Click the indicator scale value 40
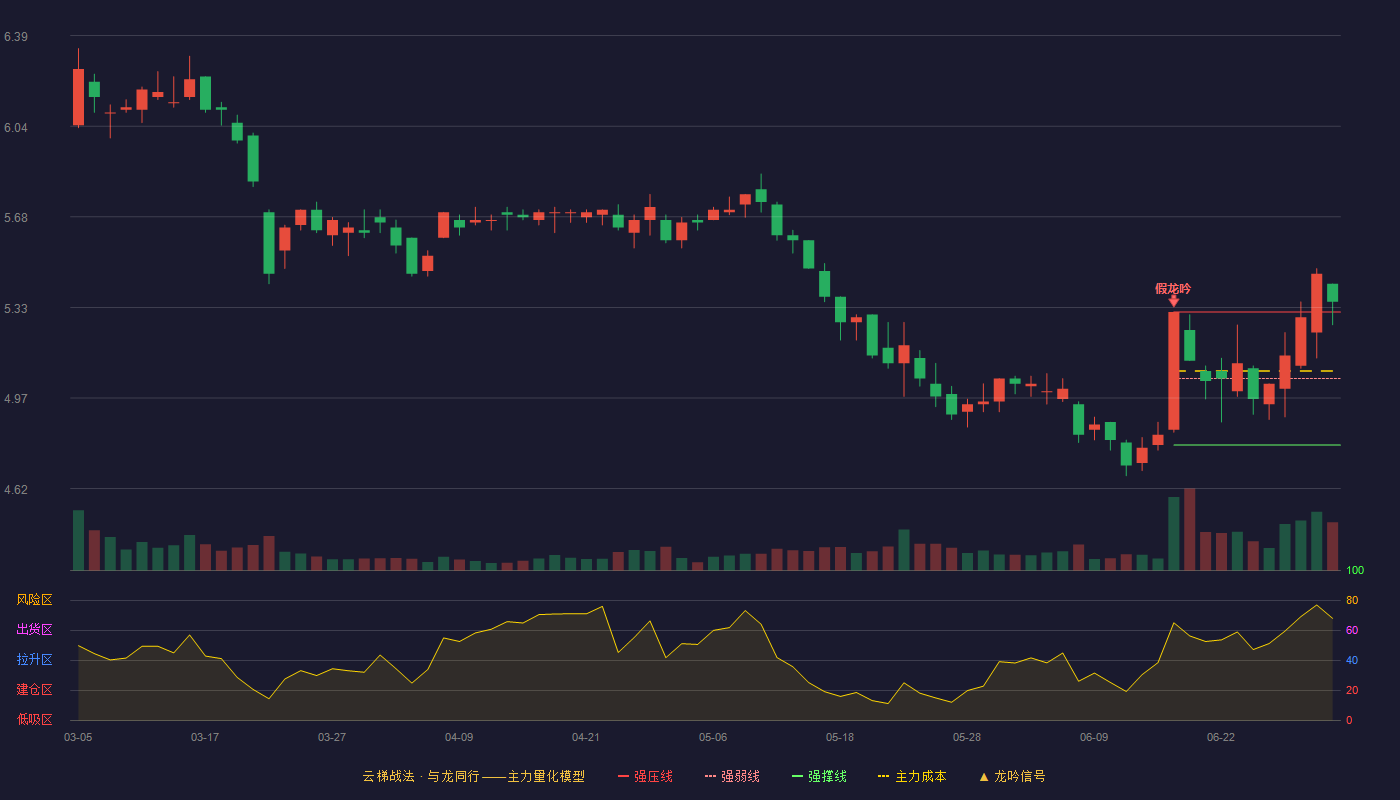This screenshot has width=1400, height=800. point(1352,661)
